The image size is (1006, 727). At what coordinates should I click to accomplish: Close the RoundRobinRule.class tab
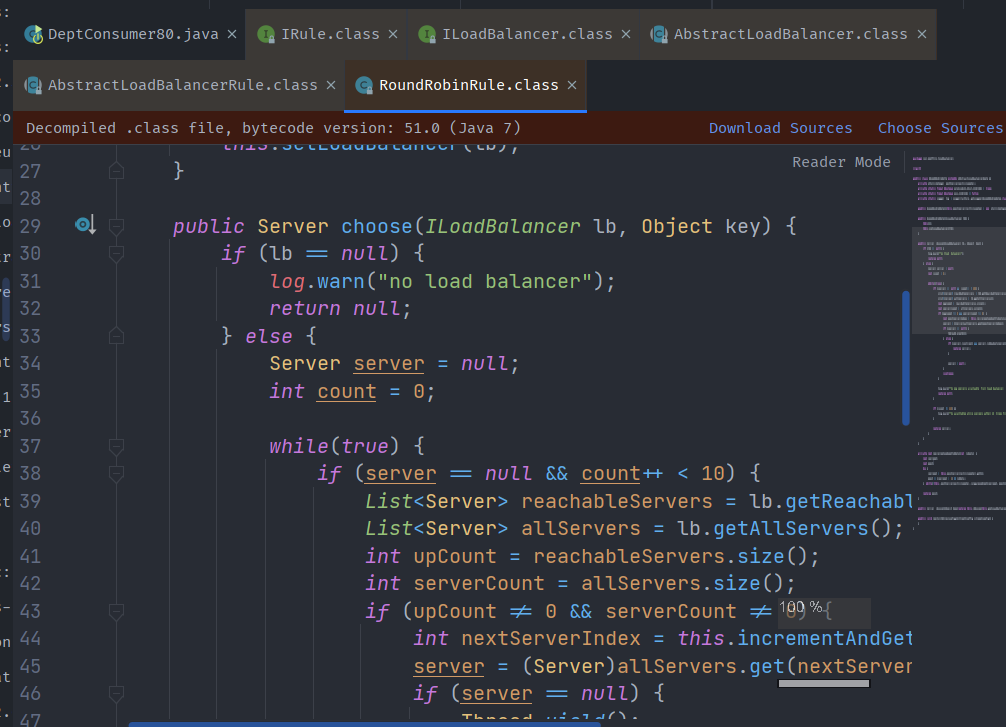click(x=572, y=85)
